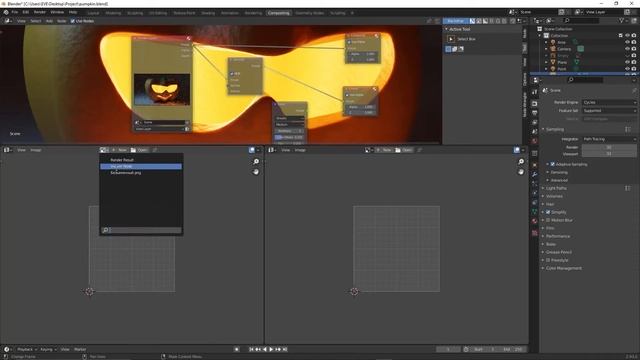Switch to the Layout workspace tab
The height and width of the screenshot is (360, 640).
click(93, 13)
